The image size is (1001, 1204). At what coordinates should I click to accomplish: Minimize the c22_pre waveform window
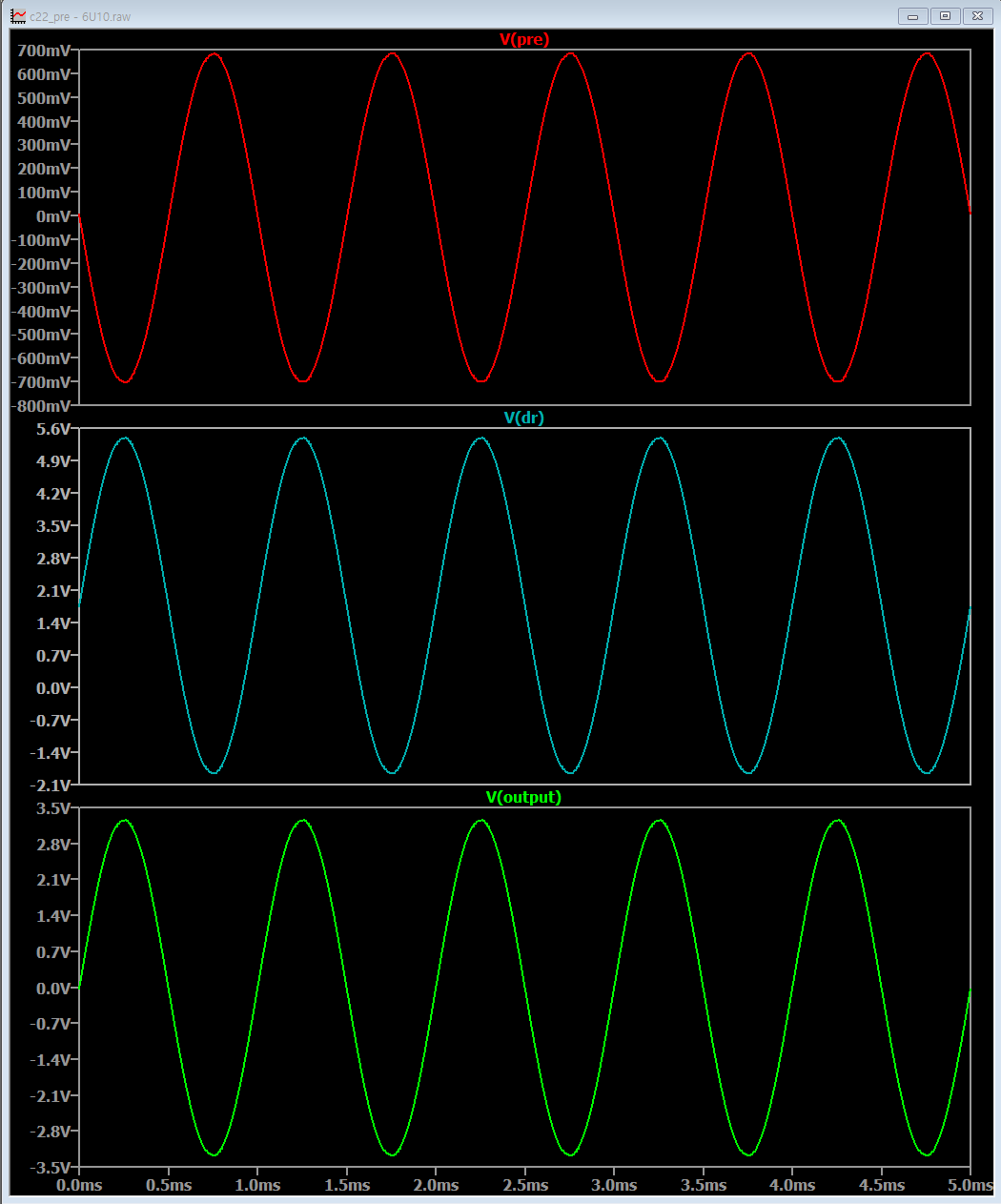[912, 16]
